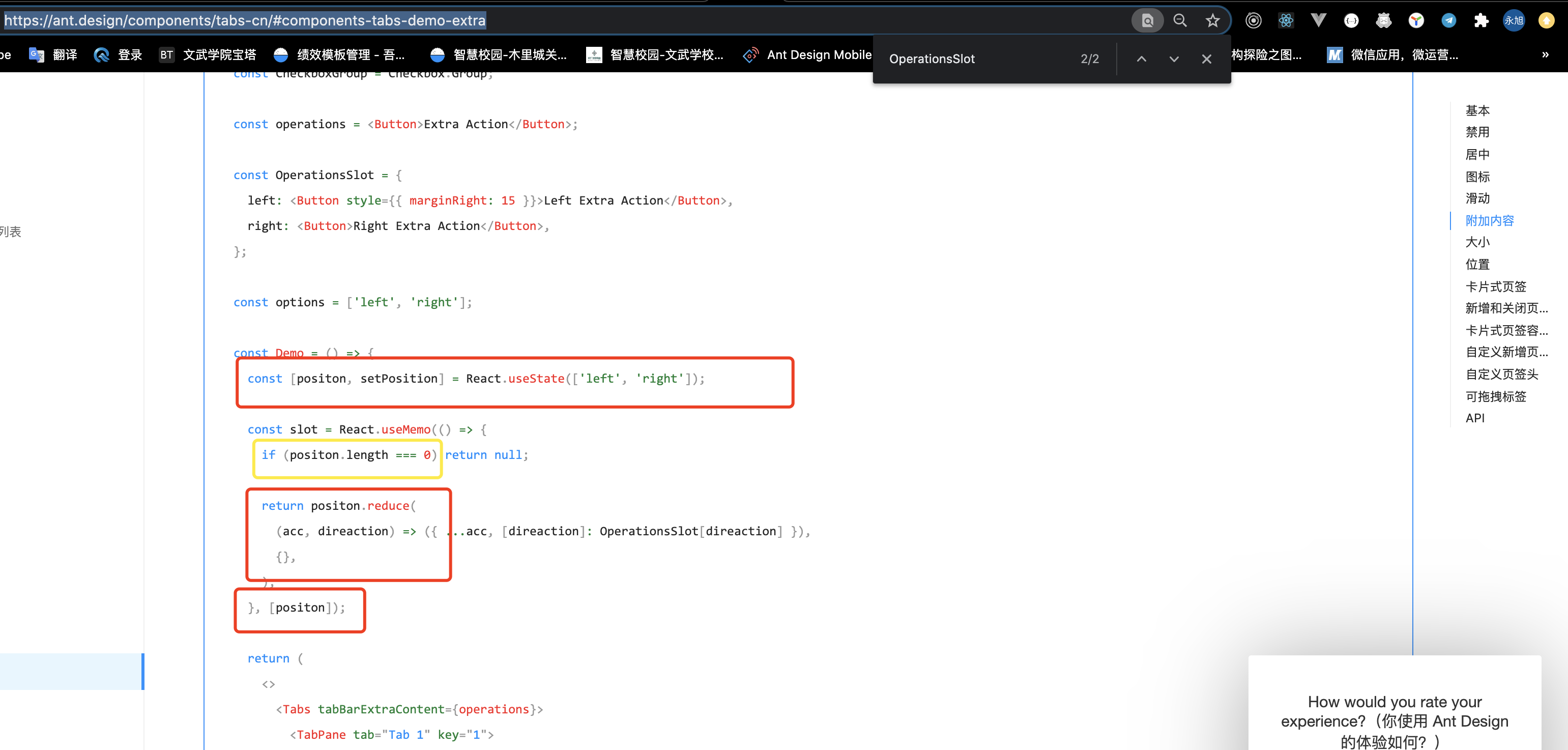
Task: Jump to 大小 anchor section
Action: tap(1477, 242)
